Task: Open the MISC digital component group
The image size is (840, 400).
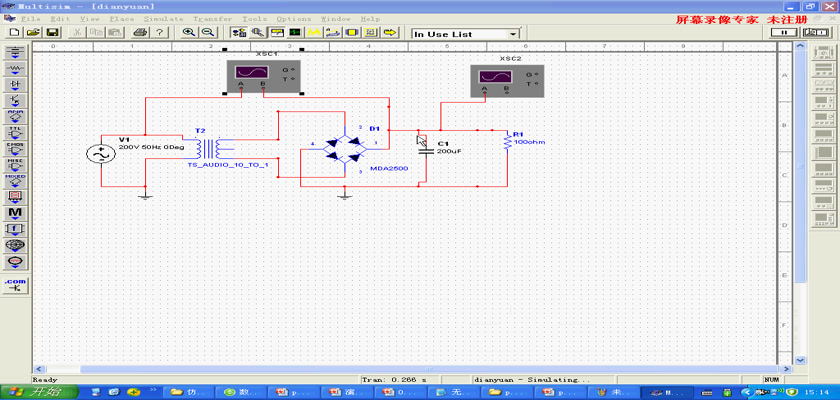Action: (x=15, y=165)
